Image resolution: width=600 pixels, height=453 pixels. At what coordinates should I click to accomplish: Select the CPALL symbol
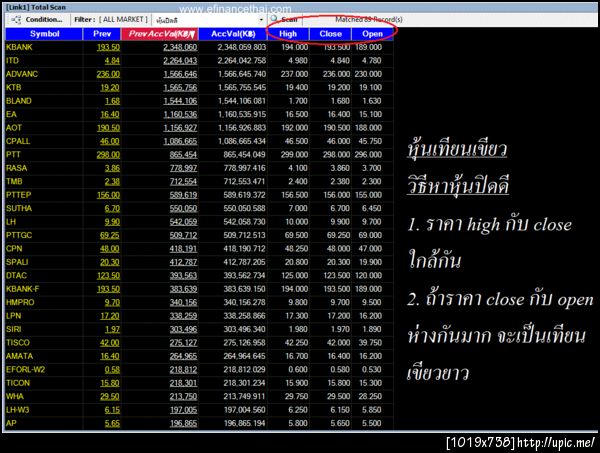point(18,141)
